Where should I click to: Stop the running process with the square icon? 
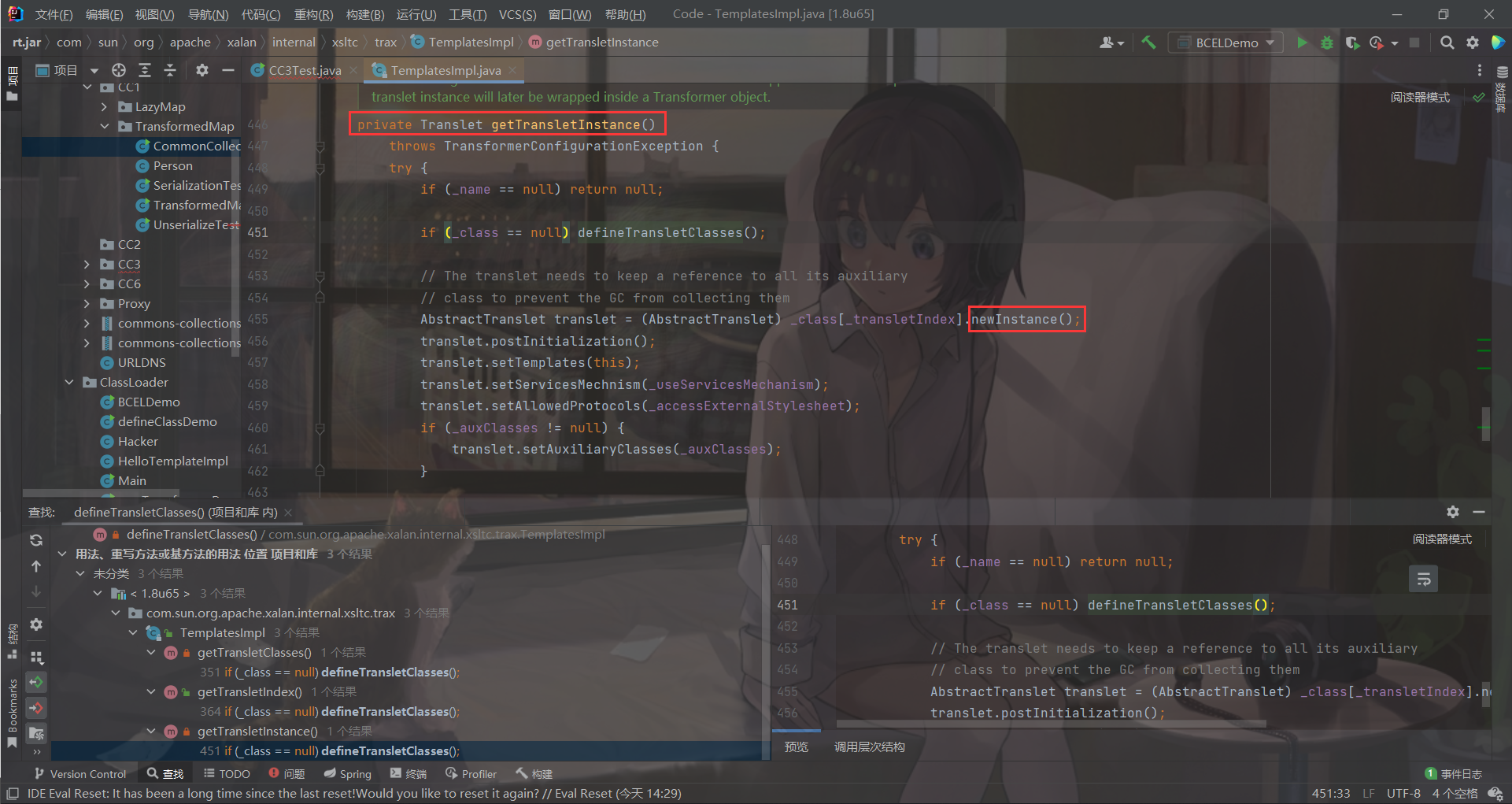pos(1415,43)
